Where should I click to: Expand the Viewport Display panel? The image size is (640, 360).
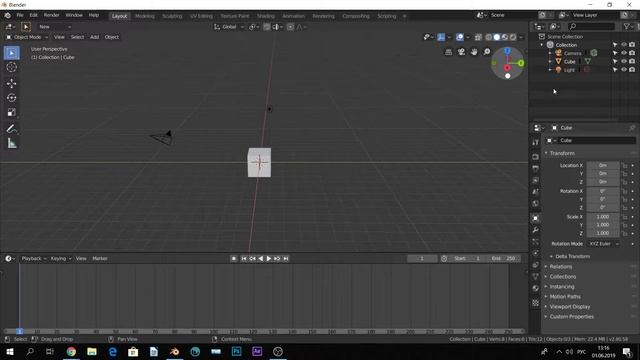pyautogui.click(x=569, y=307)
